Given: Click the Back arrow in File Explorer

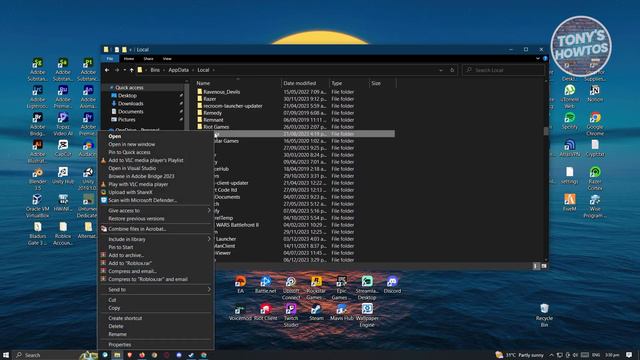Looking at the screenshot, I should pyautogui.click(x=107, y=70).
